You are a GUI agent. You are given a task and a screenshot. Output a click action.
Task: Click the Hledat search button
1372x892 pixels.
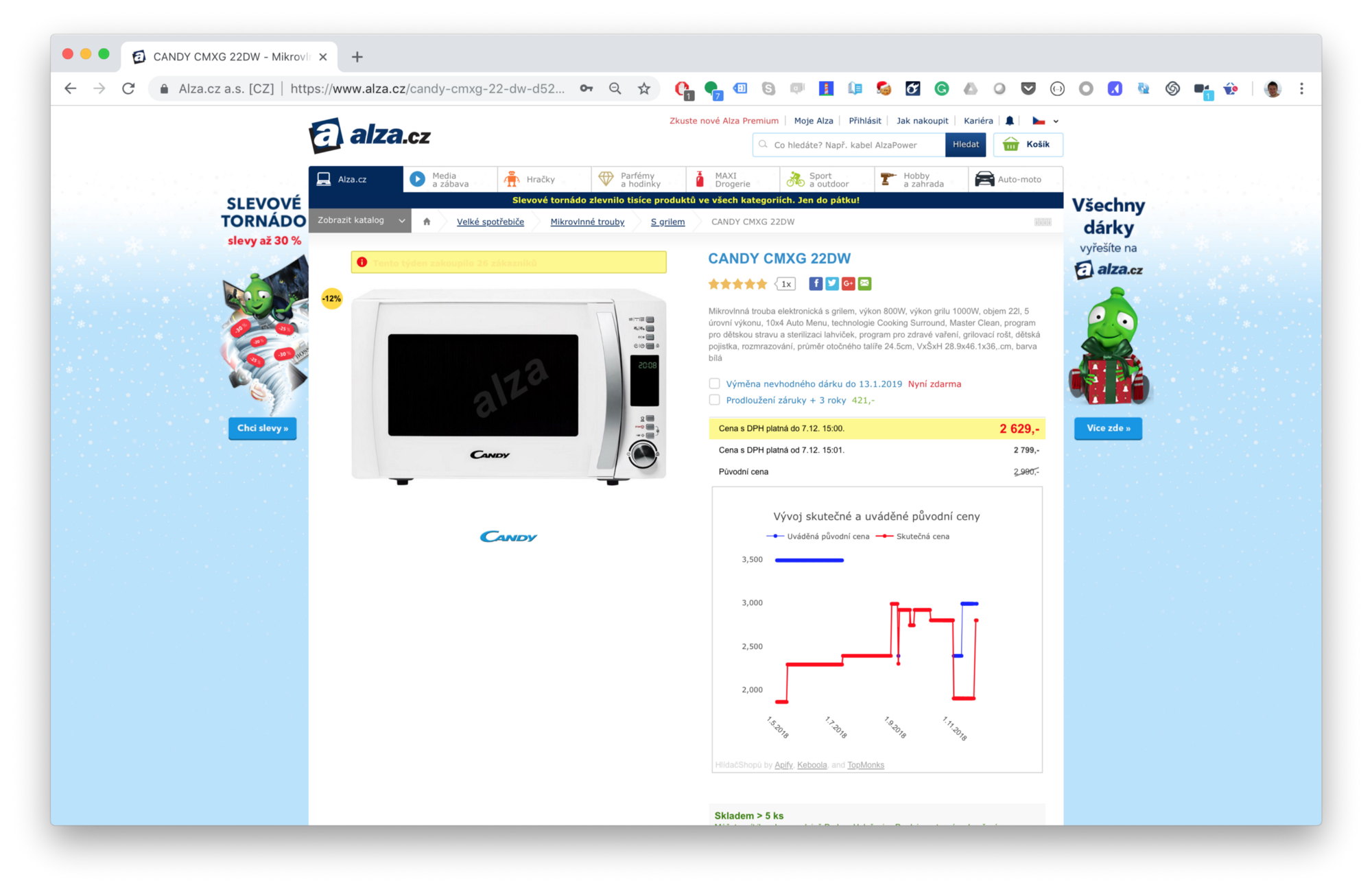point(965,145)
